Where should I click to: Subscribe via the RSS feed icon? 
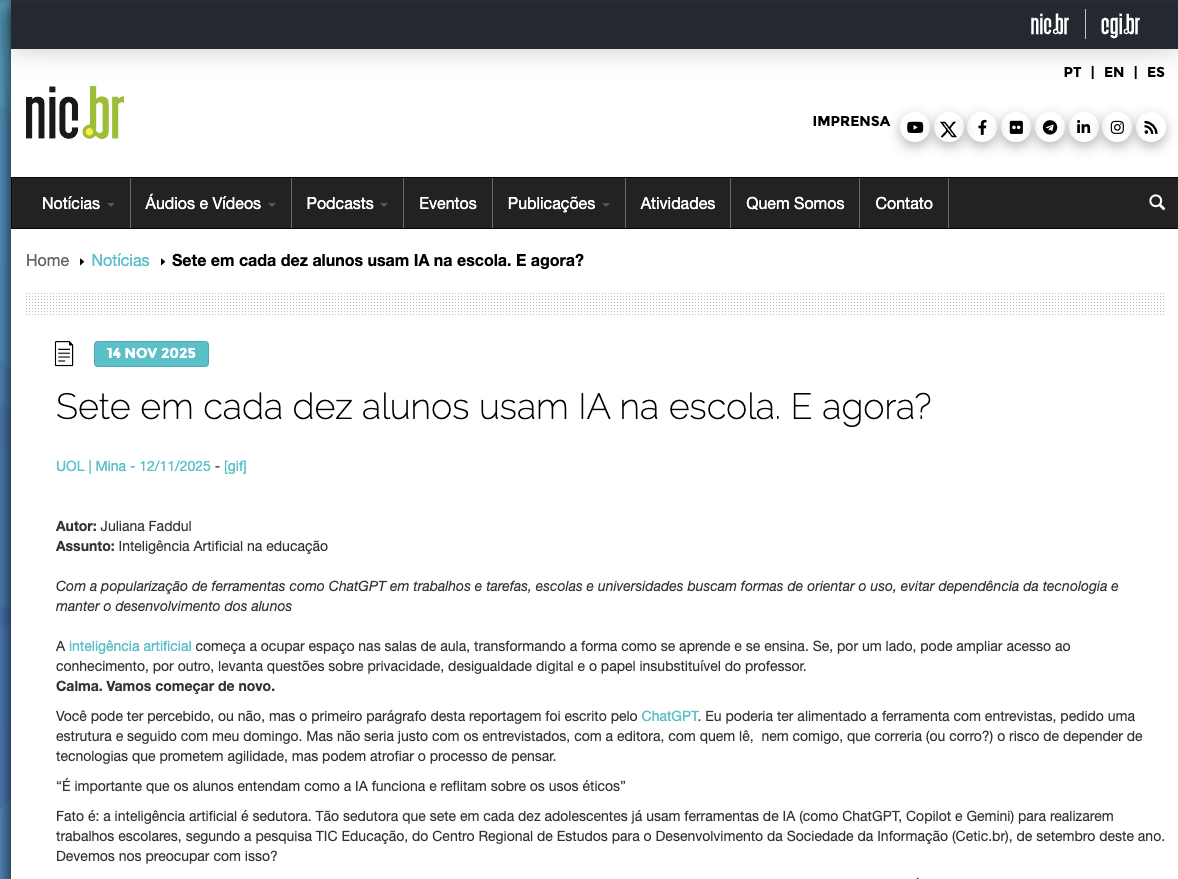[1151, 128]
